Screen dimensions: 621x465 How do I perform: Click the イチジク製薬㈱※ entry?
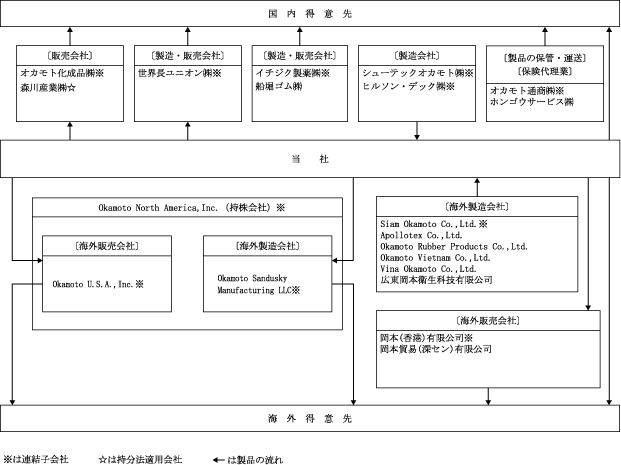(x=293, y=73)
